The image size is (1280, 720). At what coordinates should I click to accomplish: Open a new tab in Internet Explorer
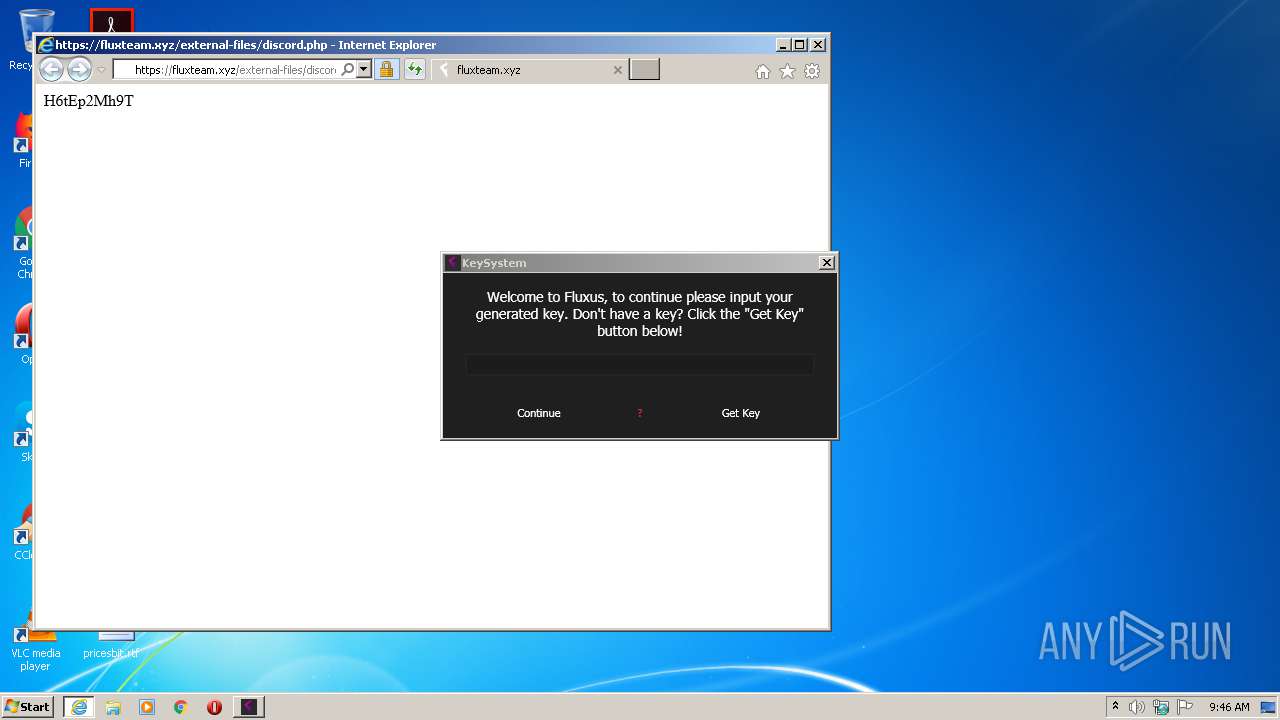pyautogui.click(x=644, y=70)
